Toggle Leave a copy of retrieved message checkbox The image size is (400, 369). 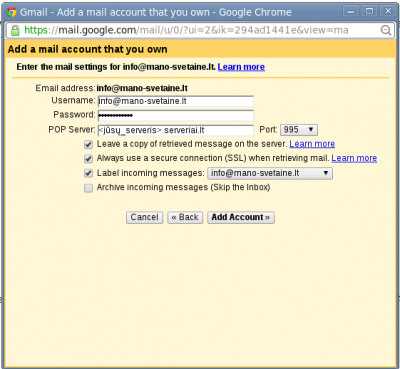[88, 145]
